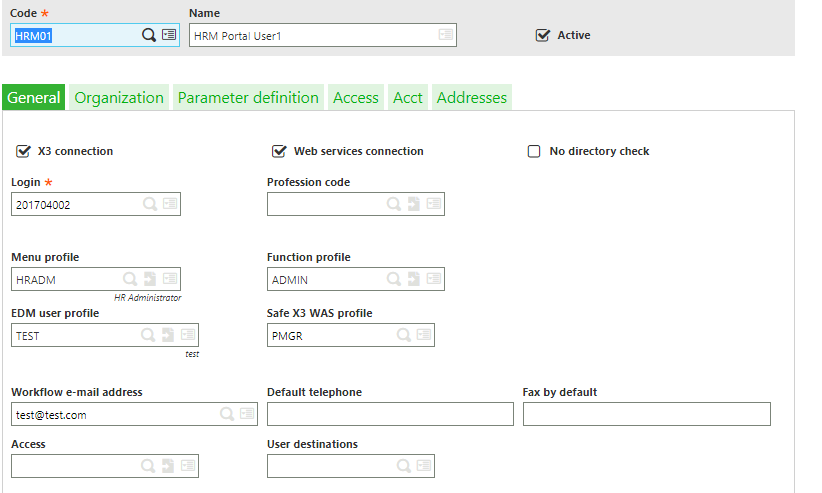Image resolution: width=822 pixels, height=493 pixels.
Task: Uncheck the Active checkbox
Action: pyautogui.click(x=543, y=35)
